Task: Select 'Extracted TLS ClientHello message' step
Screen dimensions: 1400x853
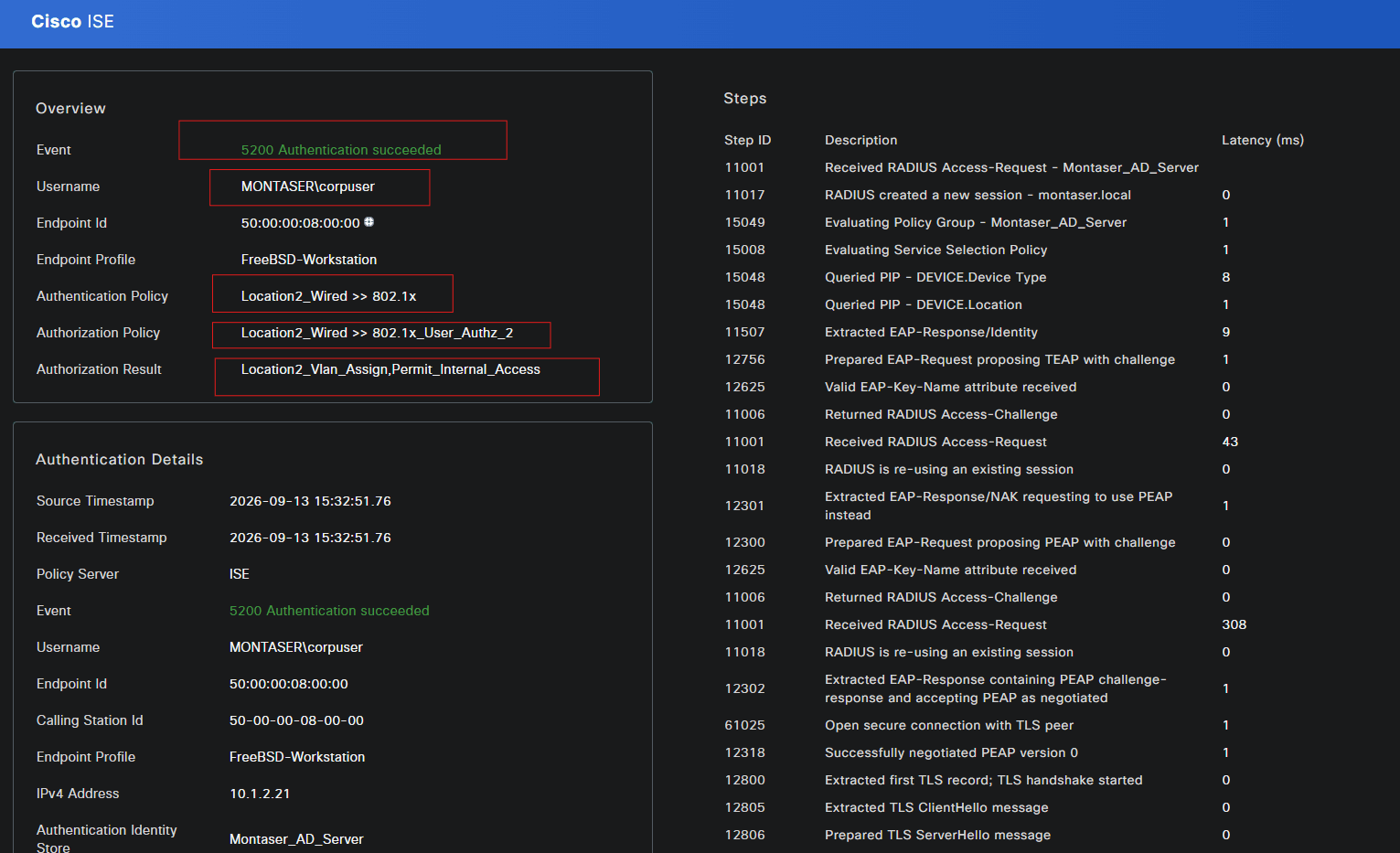Action: pos(936,807)
